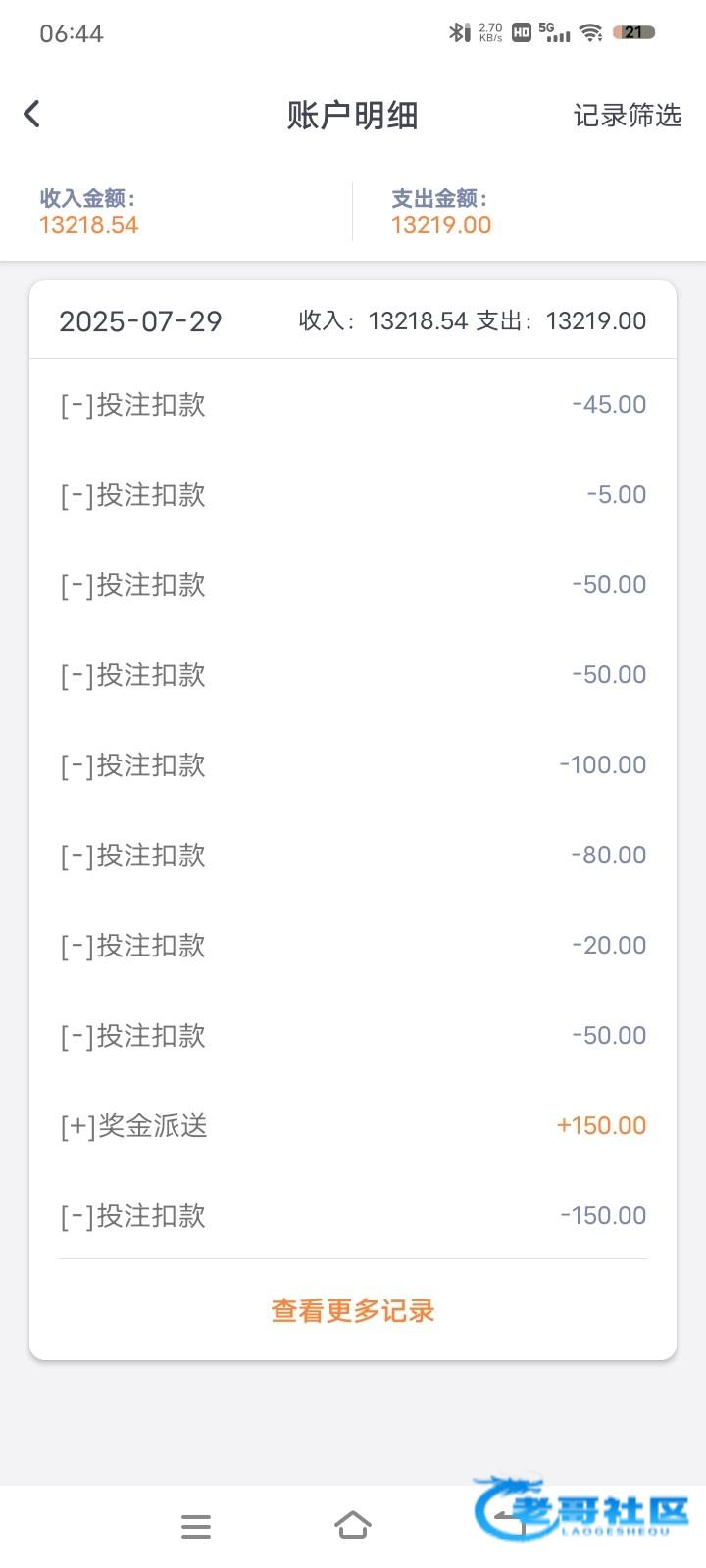Open the 2025-07-29 date header row
The height and width of the screenshot is (1568, 706).
[353, 320]
